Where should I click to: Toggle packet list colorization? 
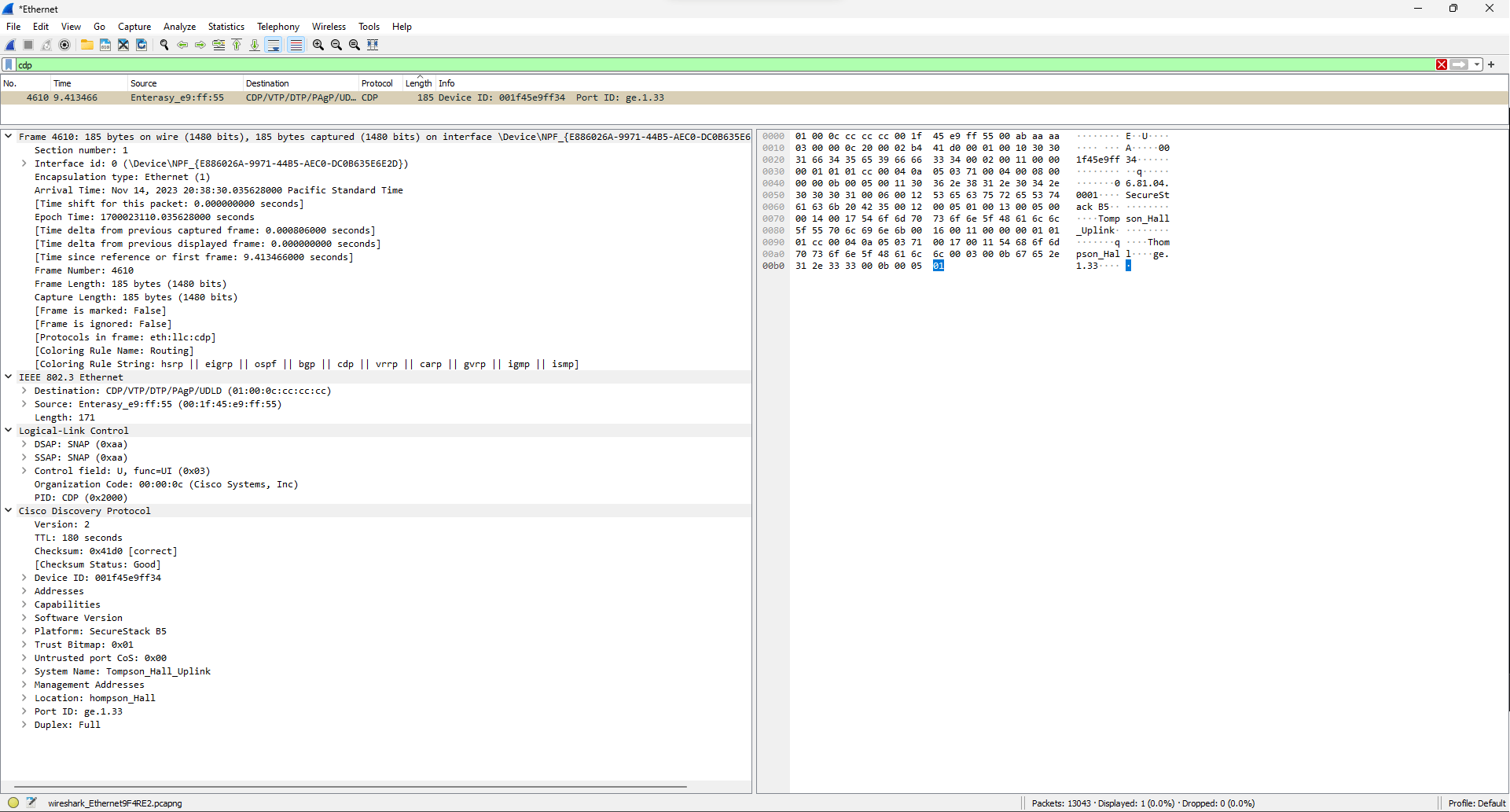(x=296, y=45)
